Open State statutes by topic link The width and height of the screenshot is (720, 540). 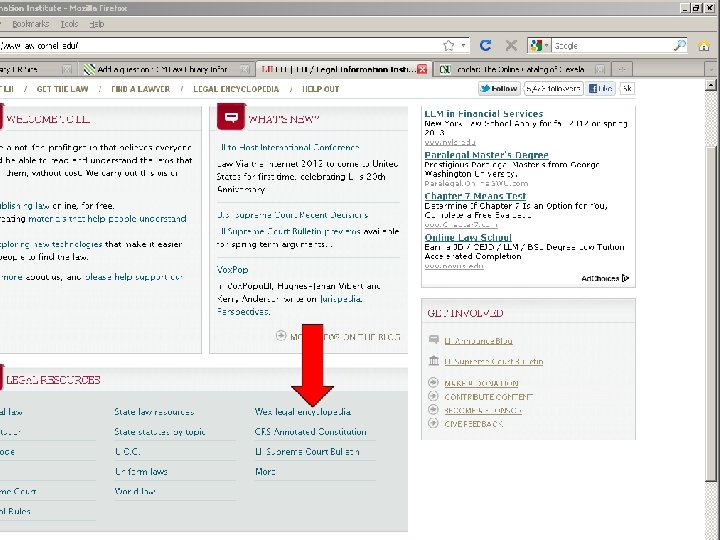pos(160,432)
